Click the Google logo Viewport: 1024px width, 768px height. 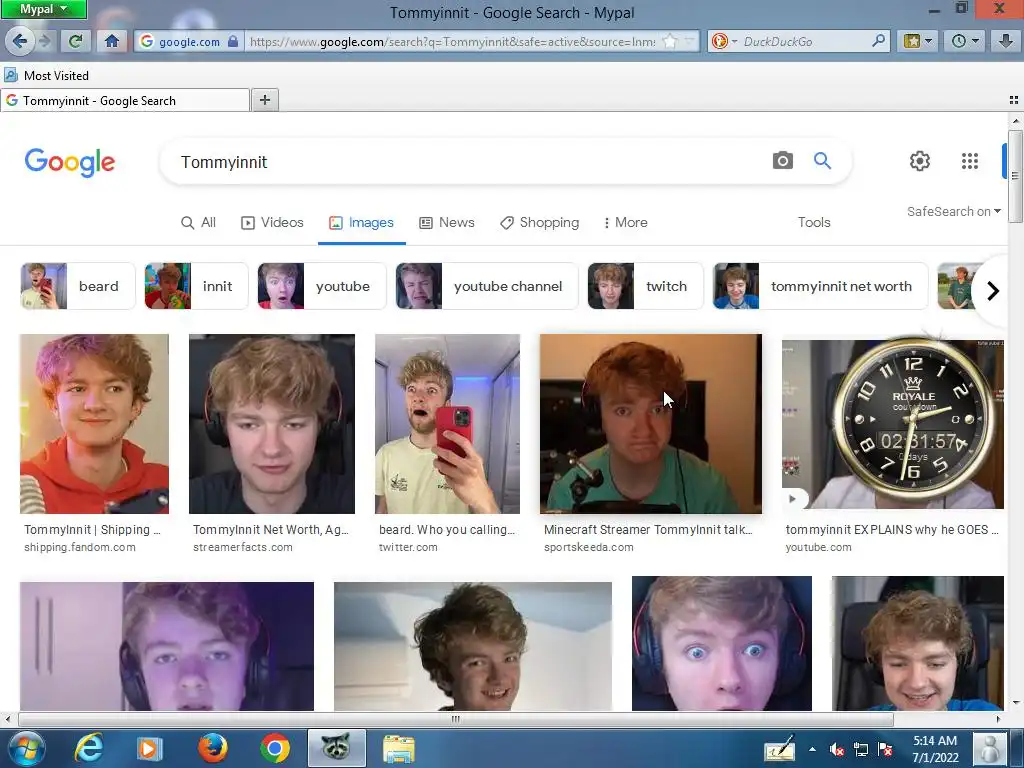coord(70,162)
